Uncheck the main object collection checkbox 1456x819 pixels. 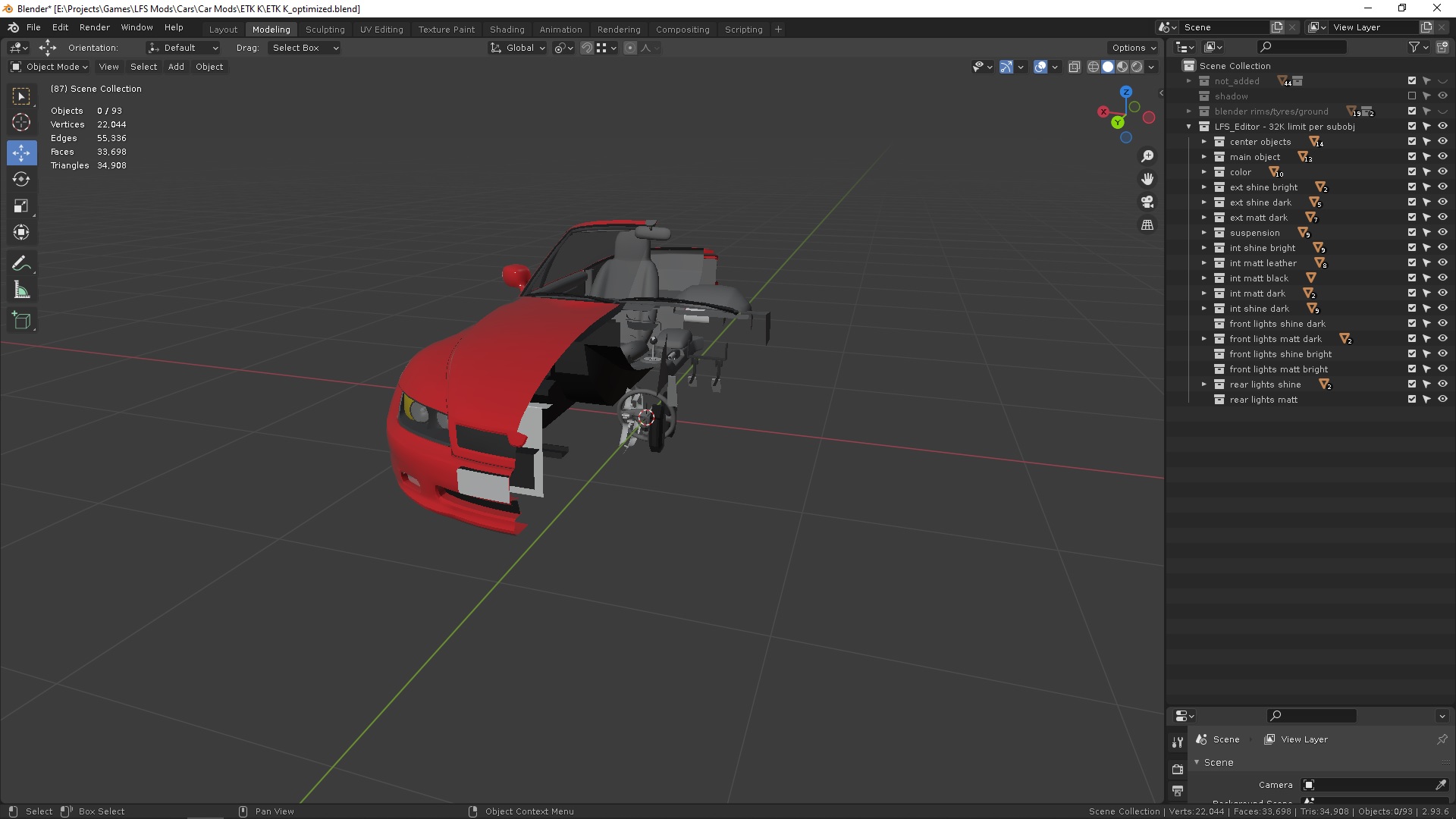pyautogui.click(x=1411, y=157)
